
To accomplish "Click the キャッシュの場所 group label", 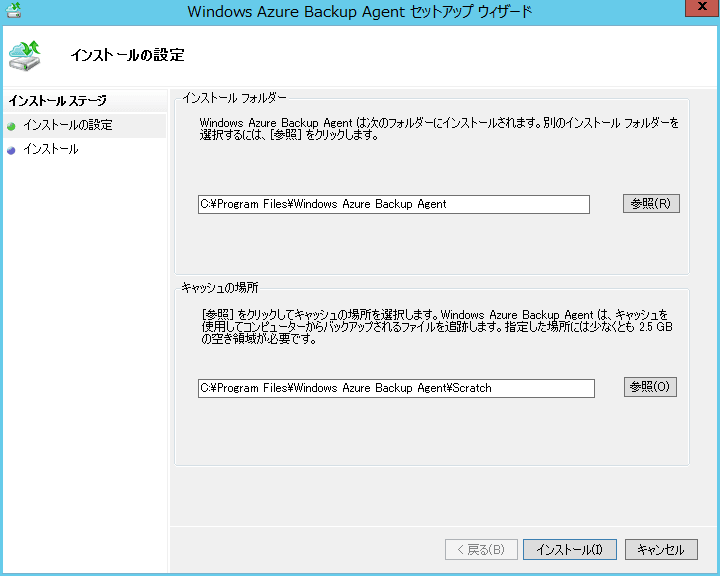I will click(220, 288).
